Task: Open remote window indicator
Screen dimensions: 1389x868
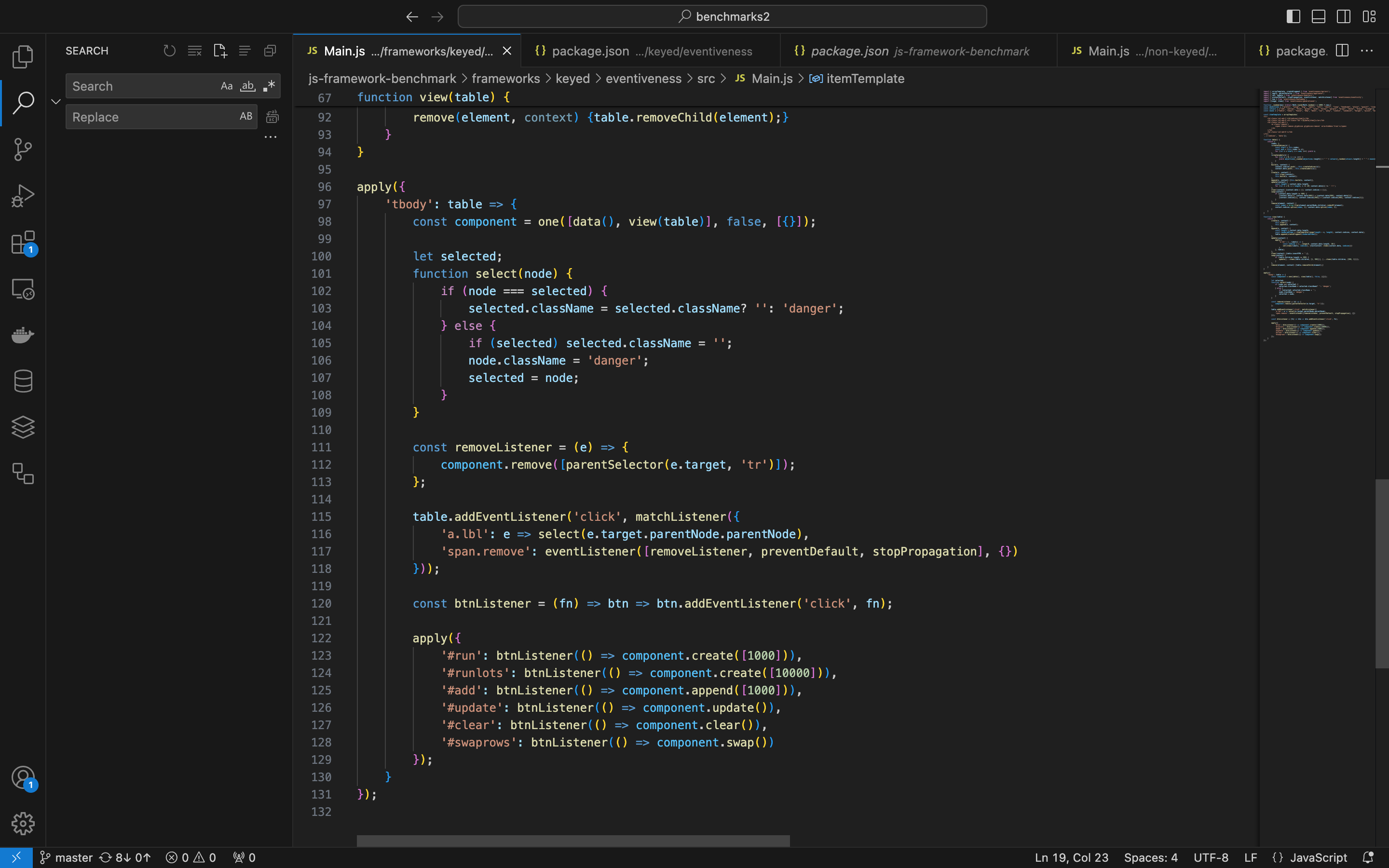Action: [16, 857]
